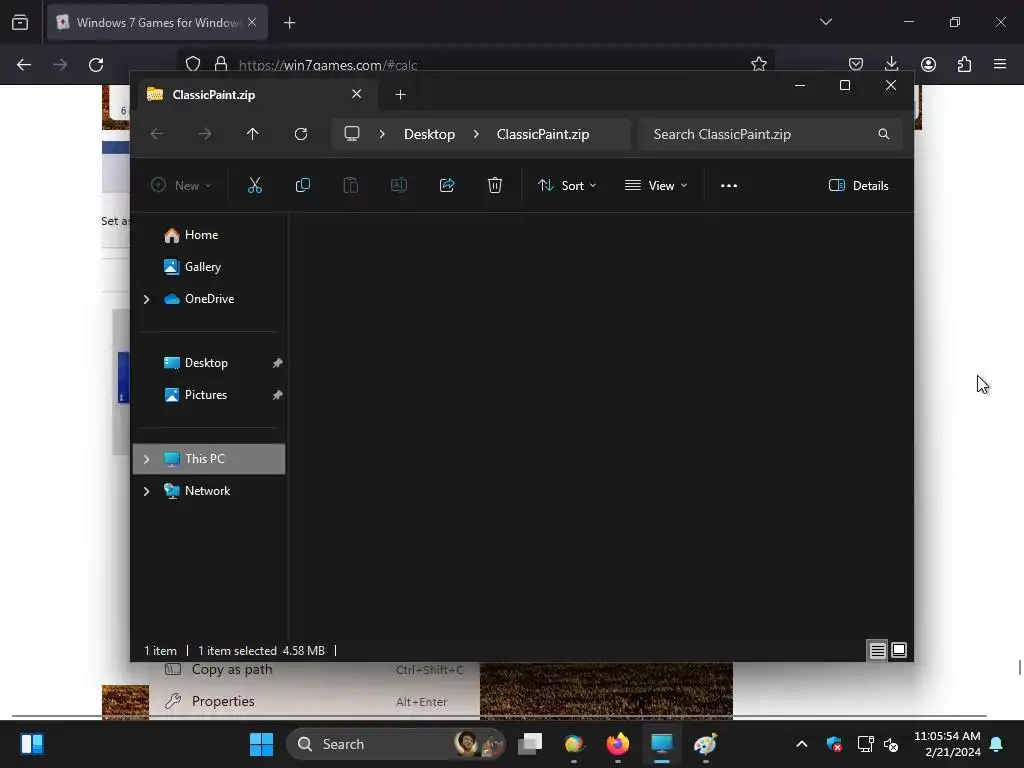This screenshot has width=1024, height=768.
Task: Open the Widgets button on the taskbar
Action: (32, 744)
